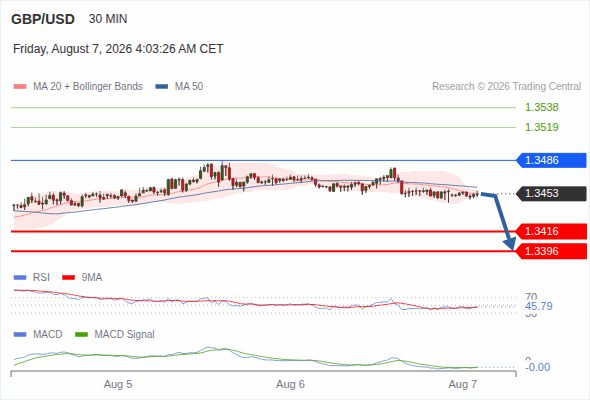
Task: Select the 1.3486 blue pivot price tag
Action: 551,160
